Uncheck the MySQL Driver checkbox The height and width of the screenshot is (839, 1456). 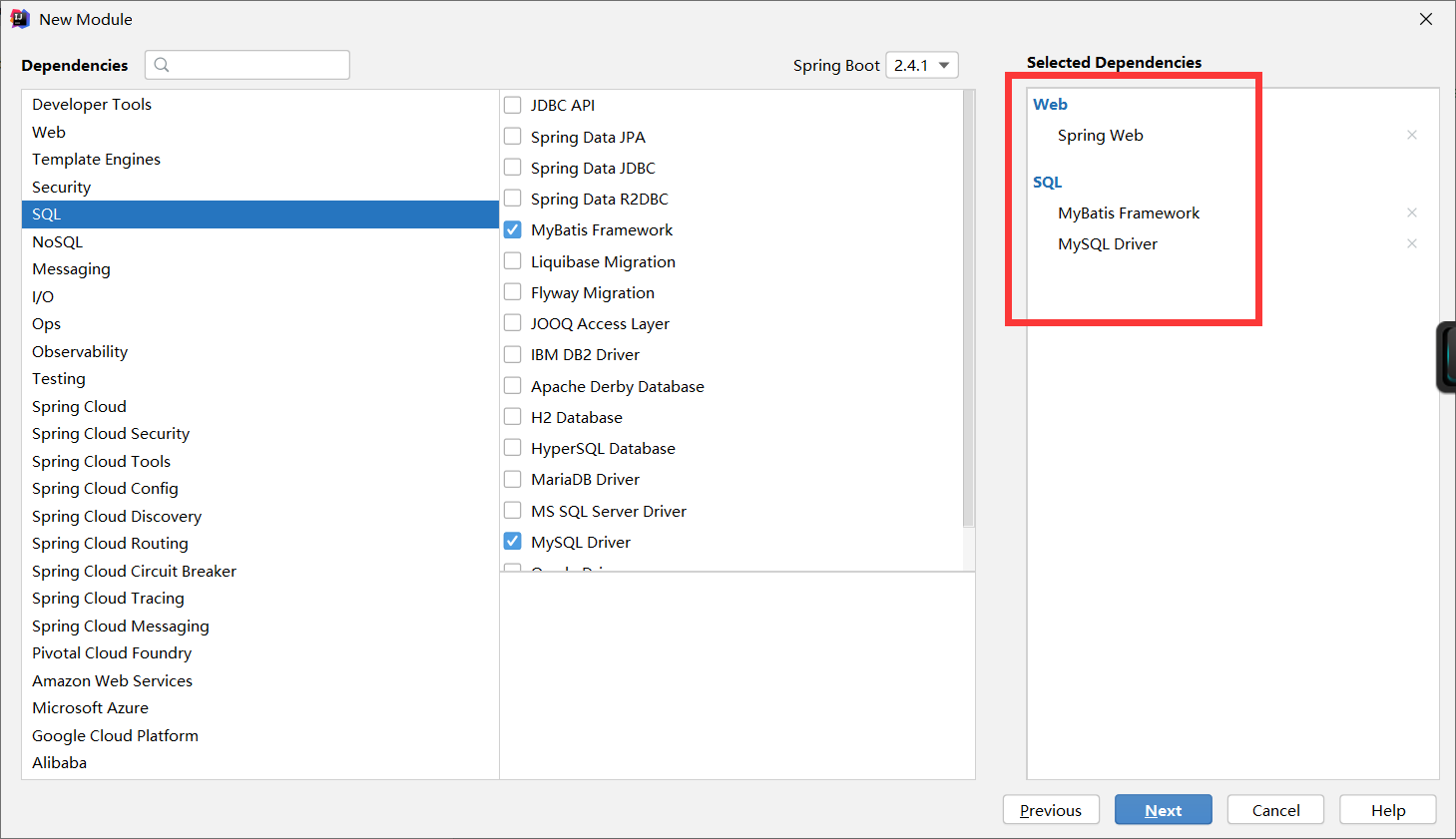click(x=513, y=541)
